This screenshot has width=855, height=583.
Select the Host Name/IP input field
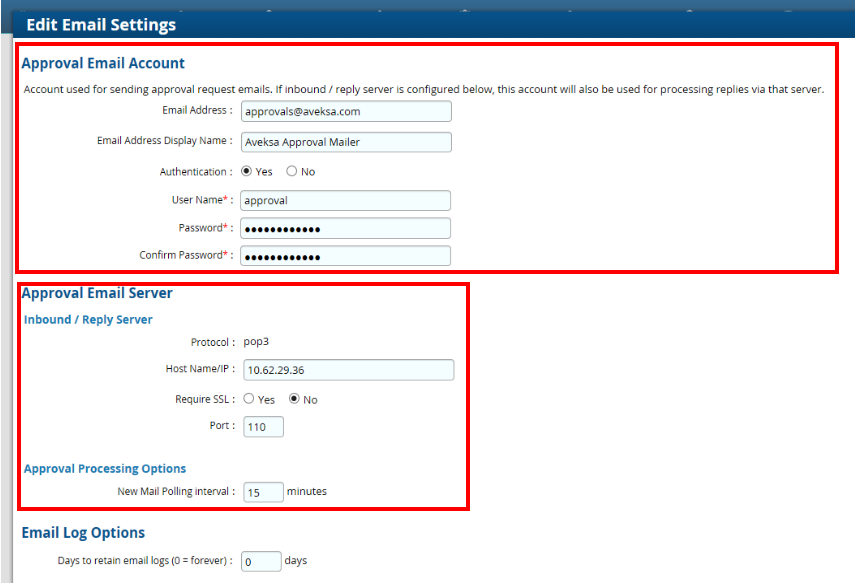point(348,369)
